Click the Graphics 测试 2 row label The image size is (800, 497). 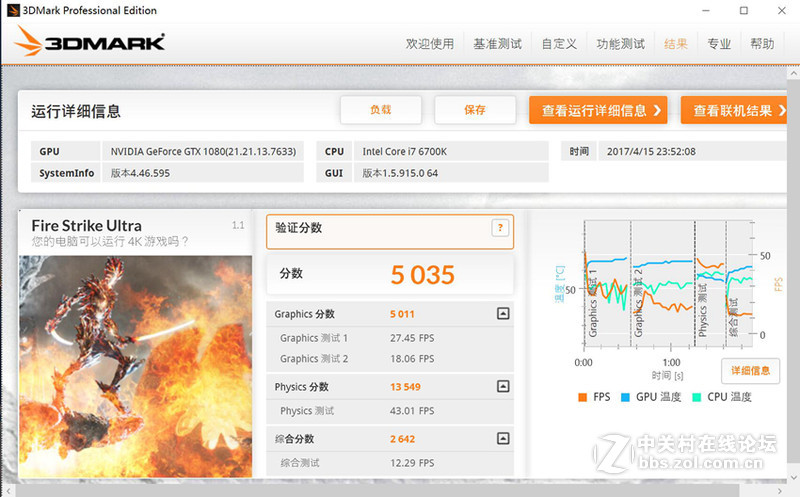314,359
